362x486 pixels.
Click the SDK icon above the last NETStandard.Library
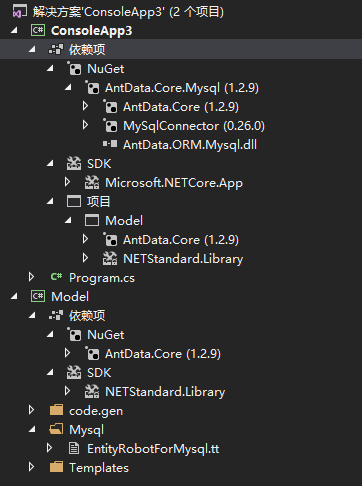click(74, 372)
